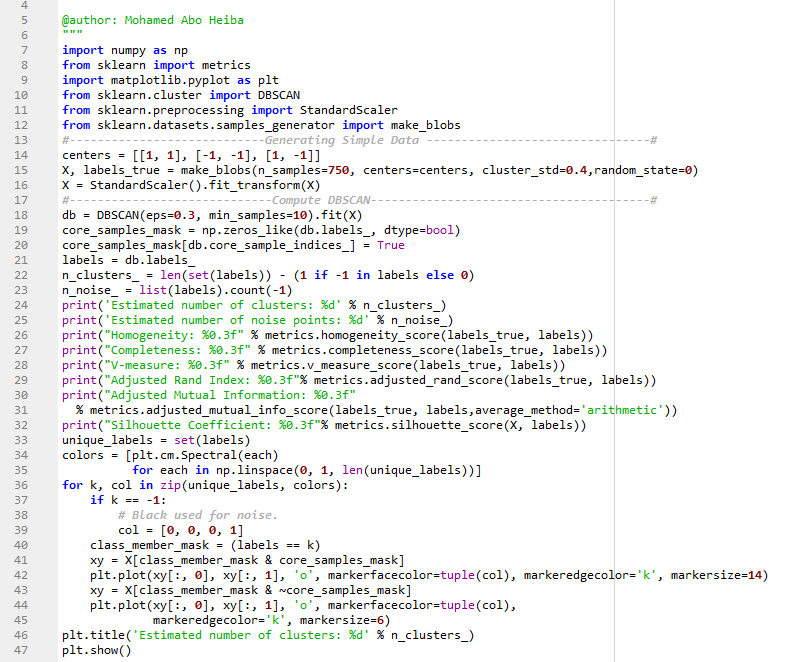The width and height of the screenshot is (798, 662).
Task: Click 'n_noise_' assignment on line 23
Action: 90,291
